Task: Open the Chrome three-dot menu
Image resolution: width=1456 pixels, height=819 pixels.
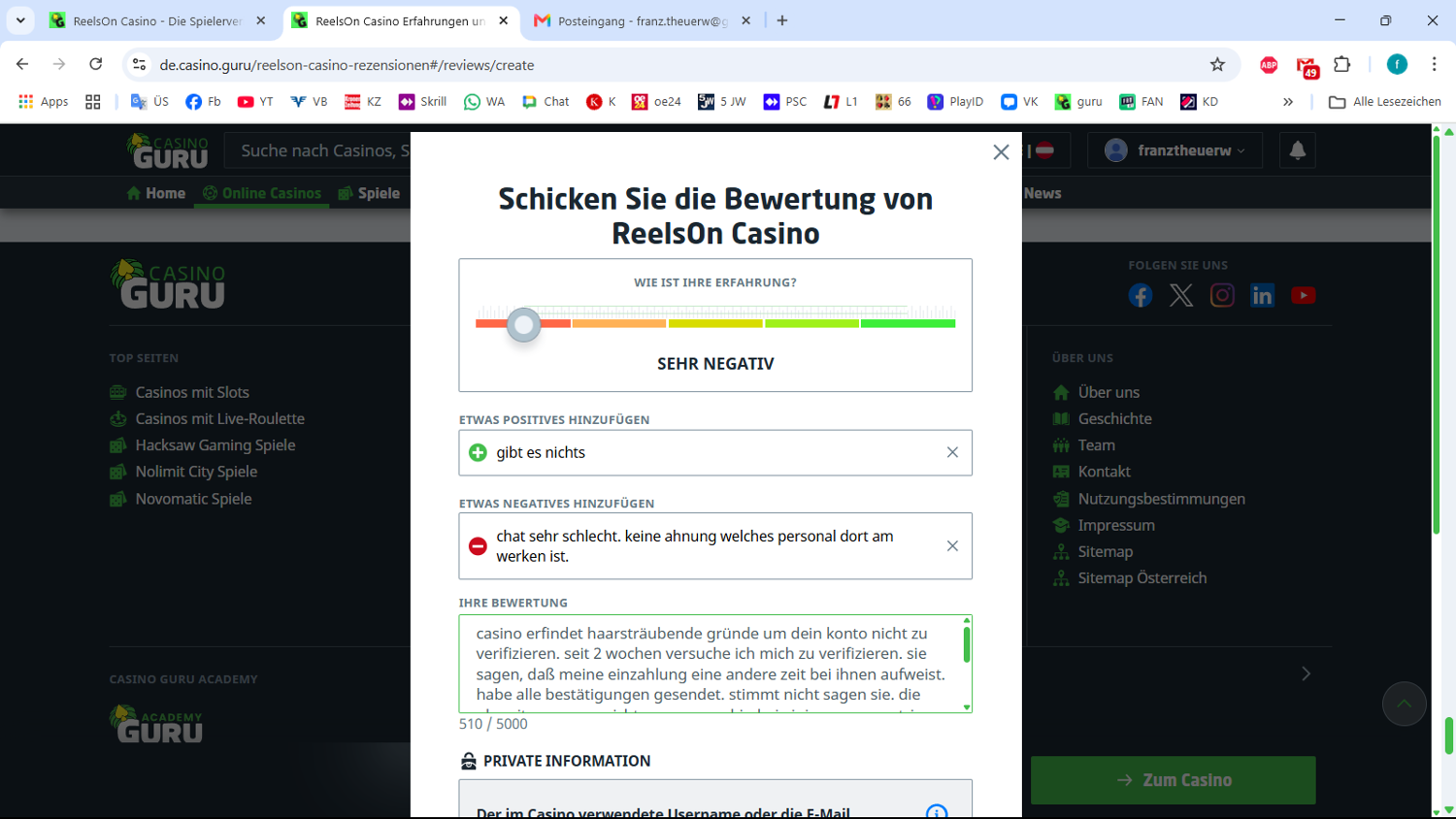Action: point(1434,64)
